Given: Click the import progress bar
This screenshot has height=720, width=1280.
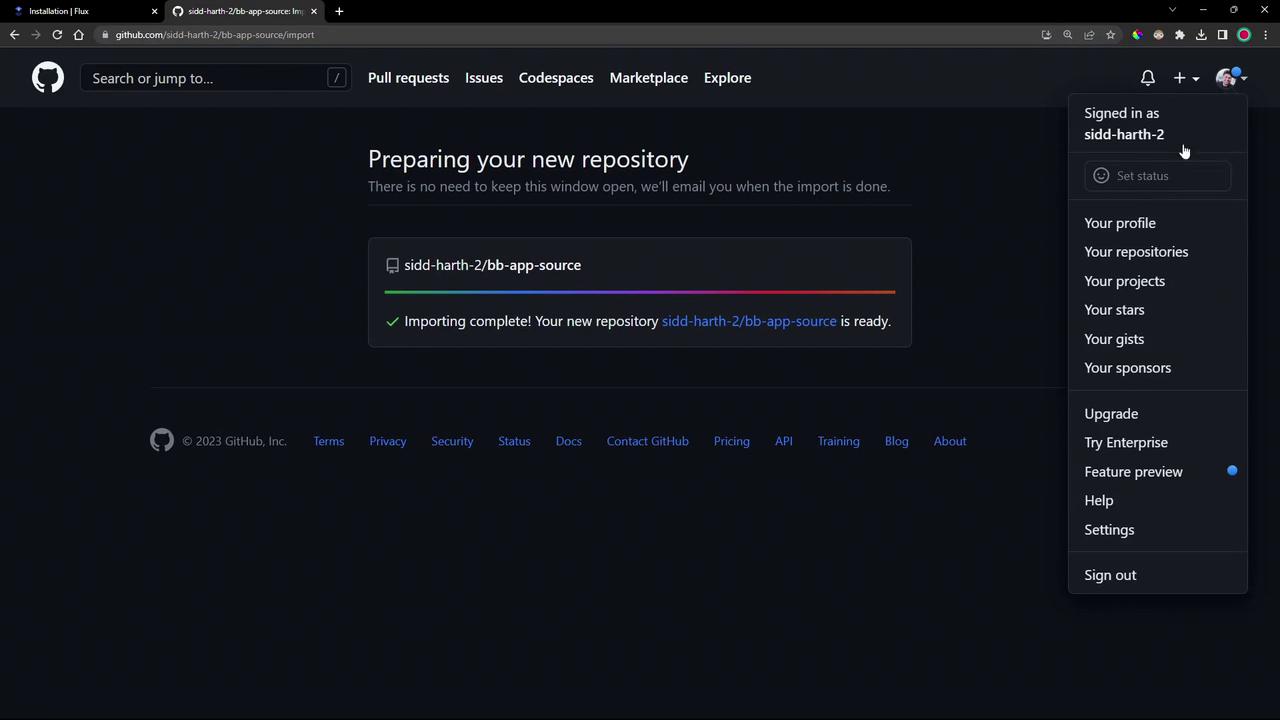Looking at the screenshot, I should click(640, 292).
